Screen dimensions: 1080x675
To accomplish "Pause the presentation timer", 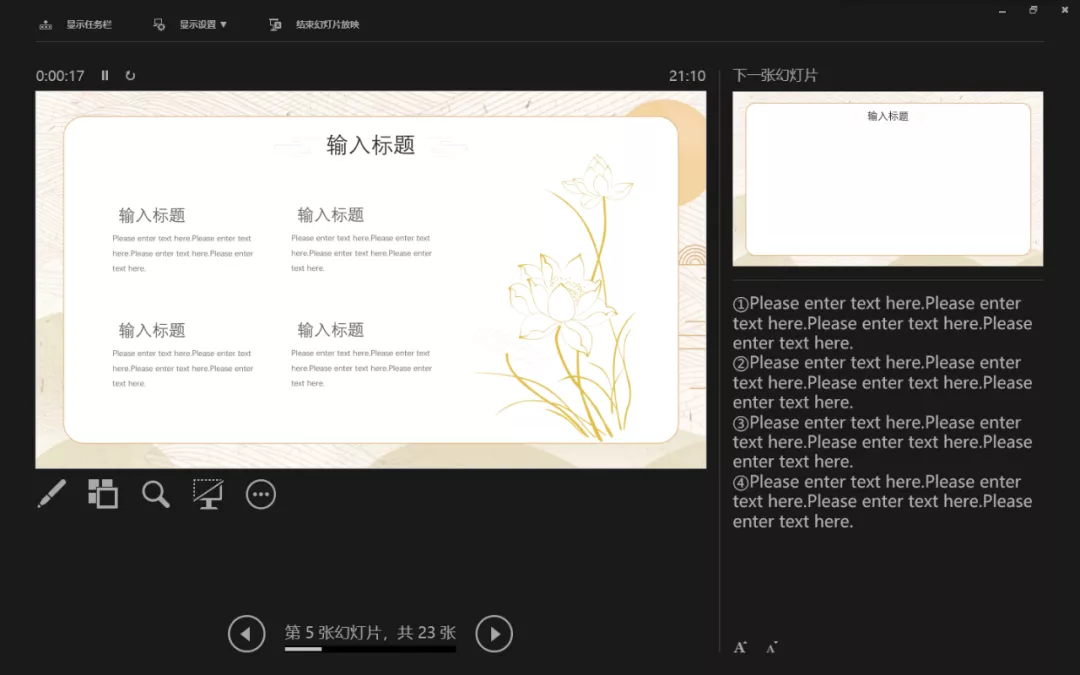I will coord(105,76).
